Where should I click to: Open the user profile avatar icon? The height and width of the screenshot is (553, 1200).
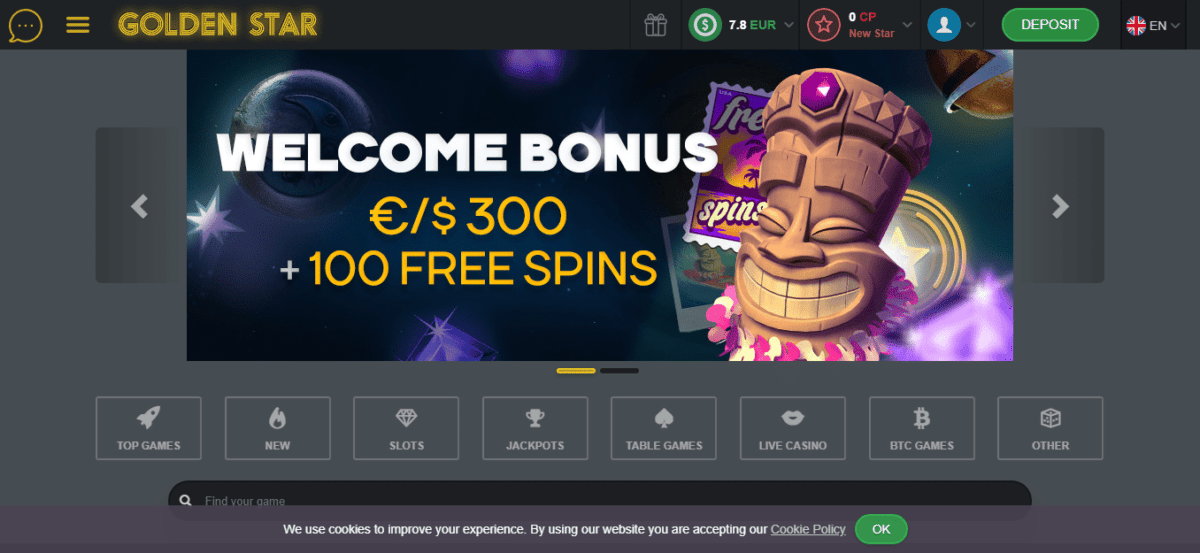pyautogui.click(x=943, y=25)
